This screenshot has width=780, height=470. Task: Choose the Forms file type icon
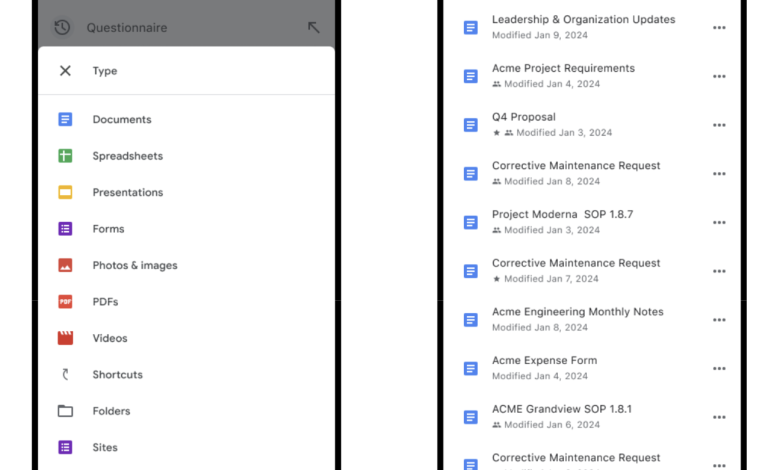click(x=65, y=229)
